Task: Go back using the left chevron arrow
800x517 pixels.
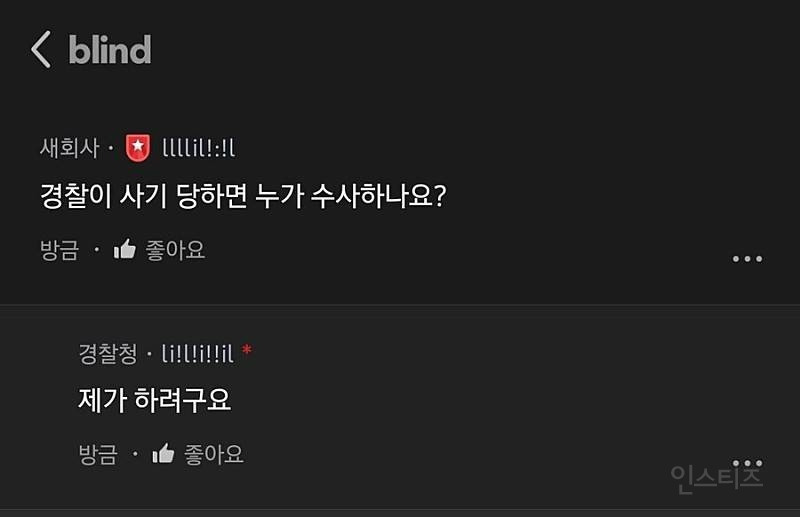Action: pyautogui.click(x=41, y=50)
